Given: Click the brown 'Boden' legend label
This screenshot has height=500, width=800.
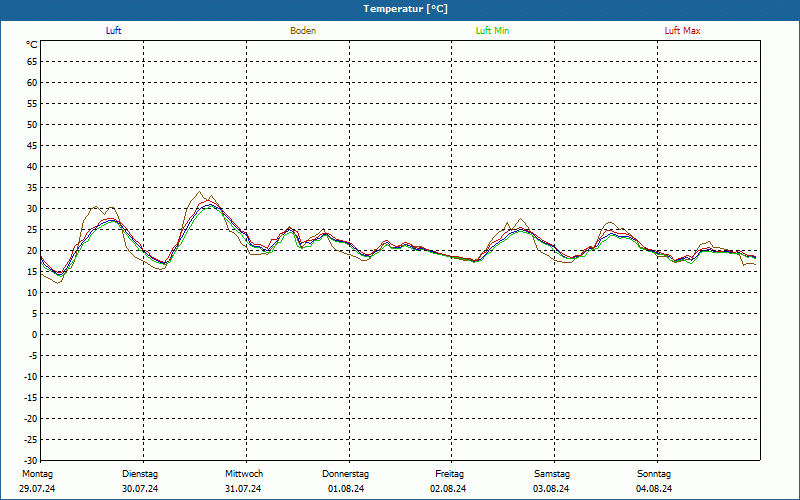Looking at the screenshot, I should [303, 31].
